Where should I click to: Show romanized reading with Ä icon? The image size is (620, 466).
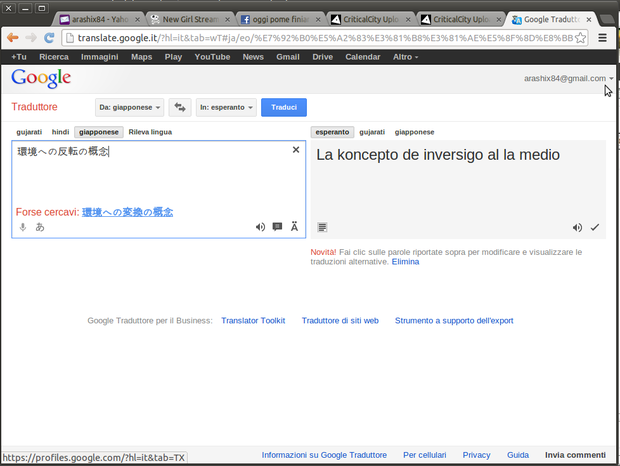pos(295,226)
